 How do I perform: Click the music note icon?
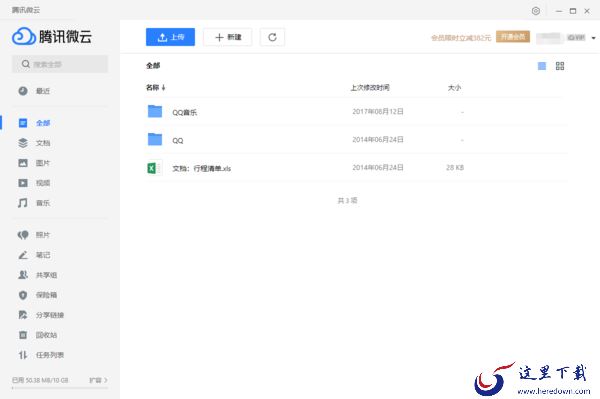pos(23,203)
